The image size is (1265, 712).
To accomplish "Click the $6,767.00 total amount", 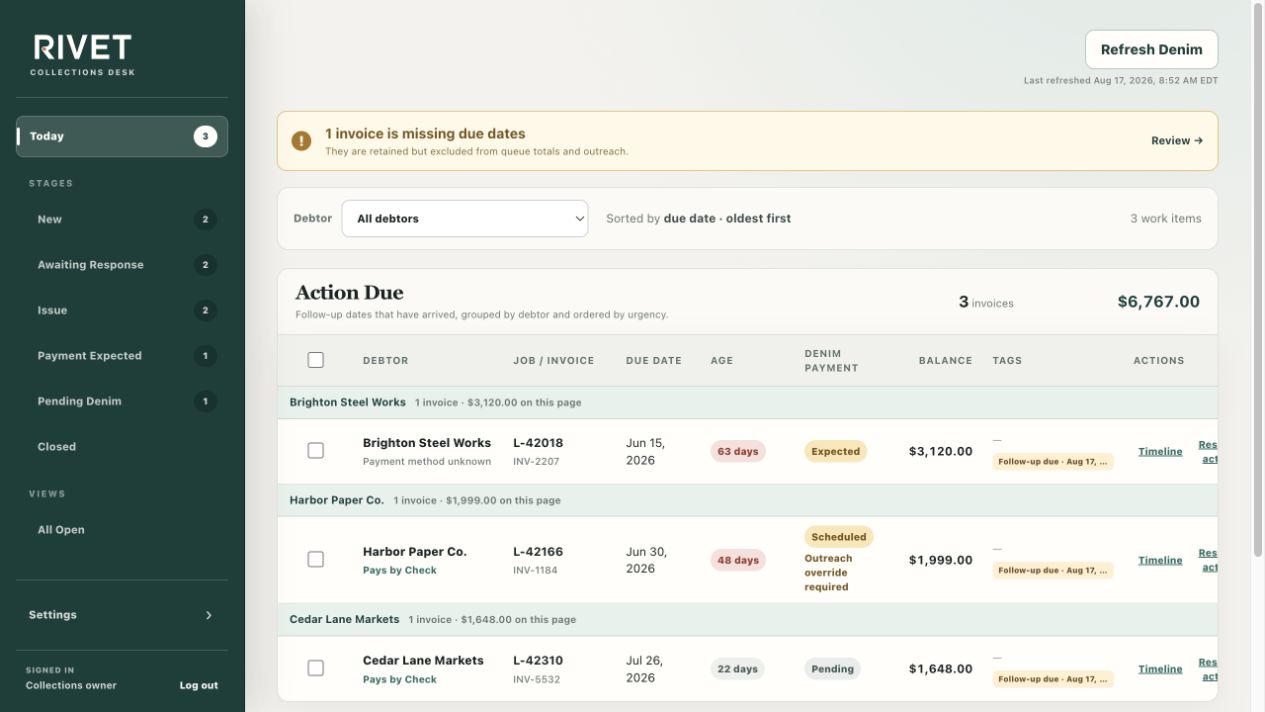I will click(x=1158, y=302).
